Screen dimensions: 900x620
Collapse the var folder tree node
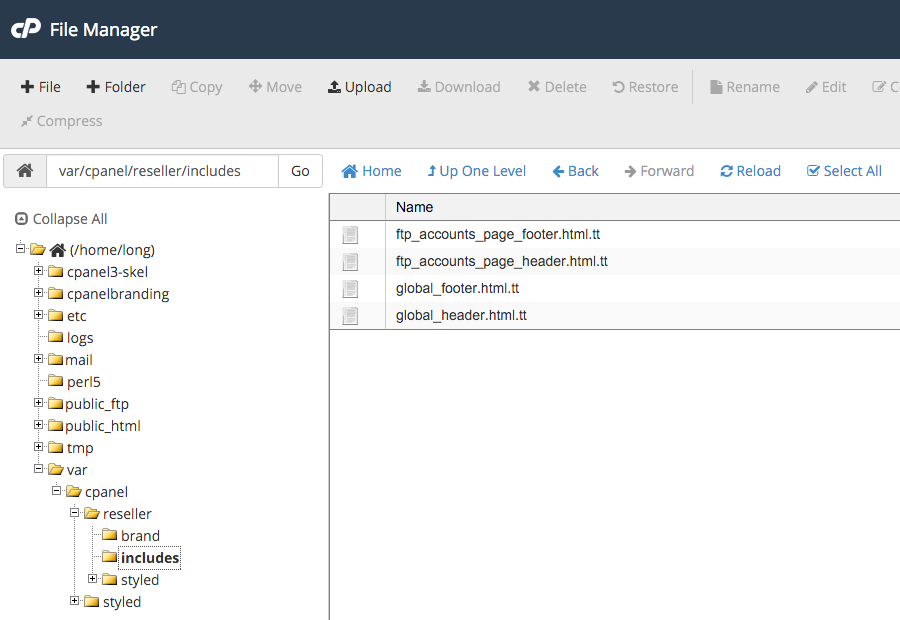coord(39,469)
